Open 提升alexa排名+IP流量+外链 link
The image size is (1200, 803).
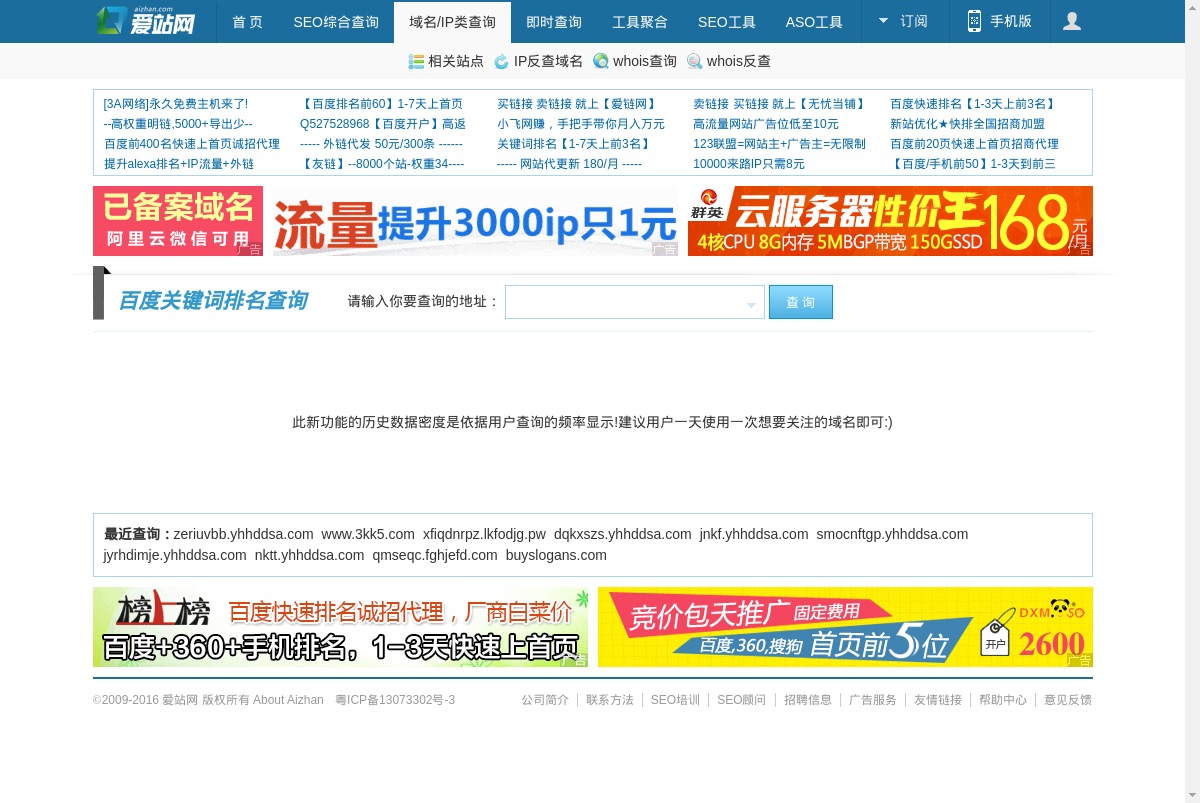(x=179, y=164)
